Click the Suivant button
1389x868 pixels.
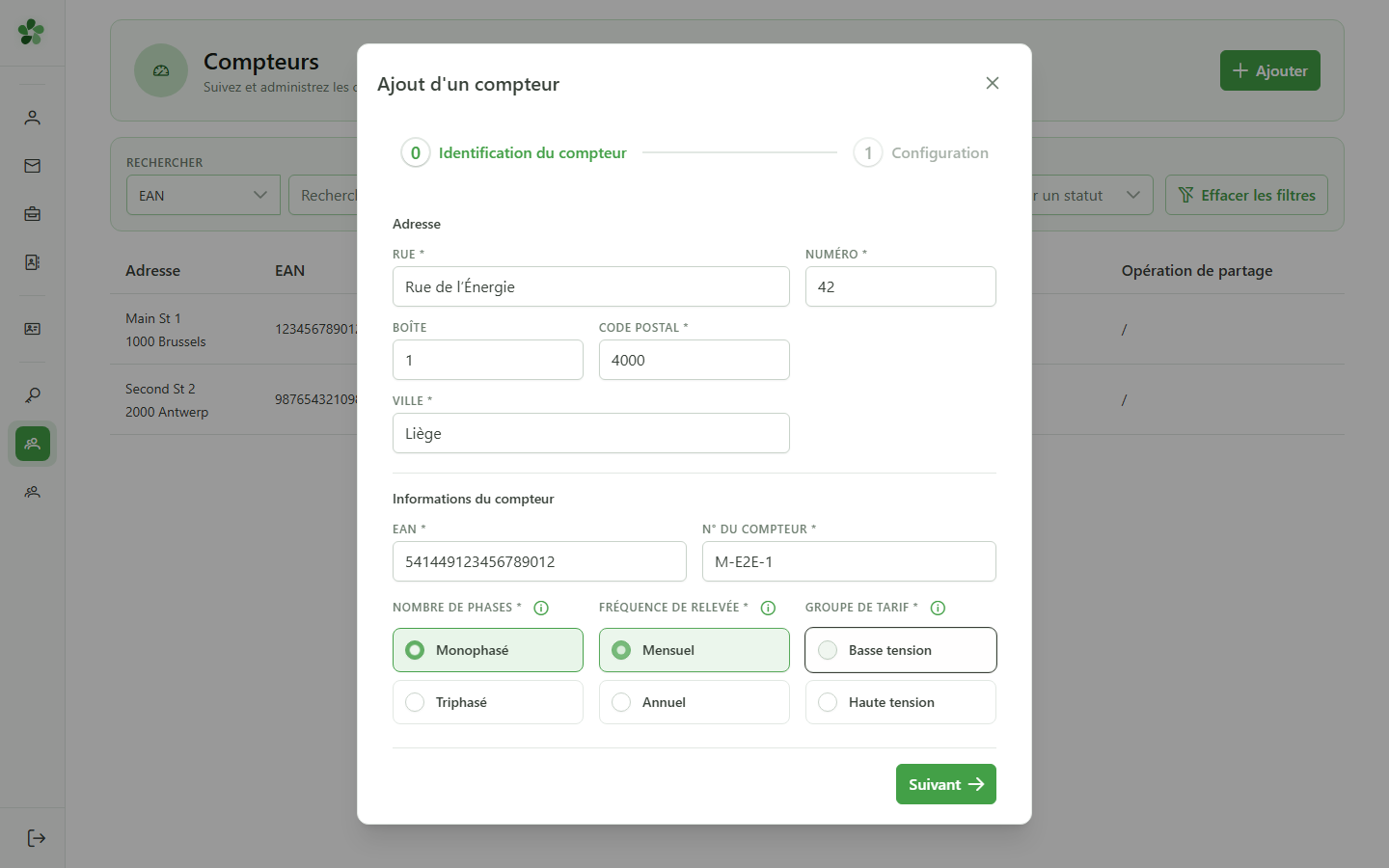pos(946,784)
